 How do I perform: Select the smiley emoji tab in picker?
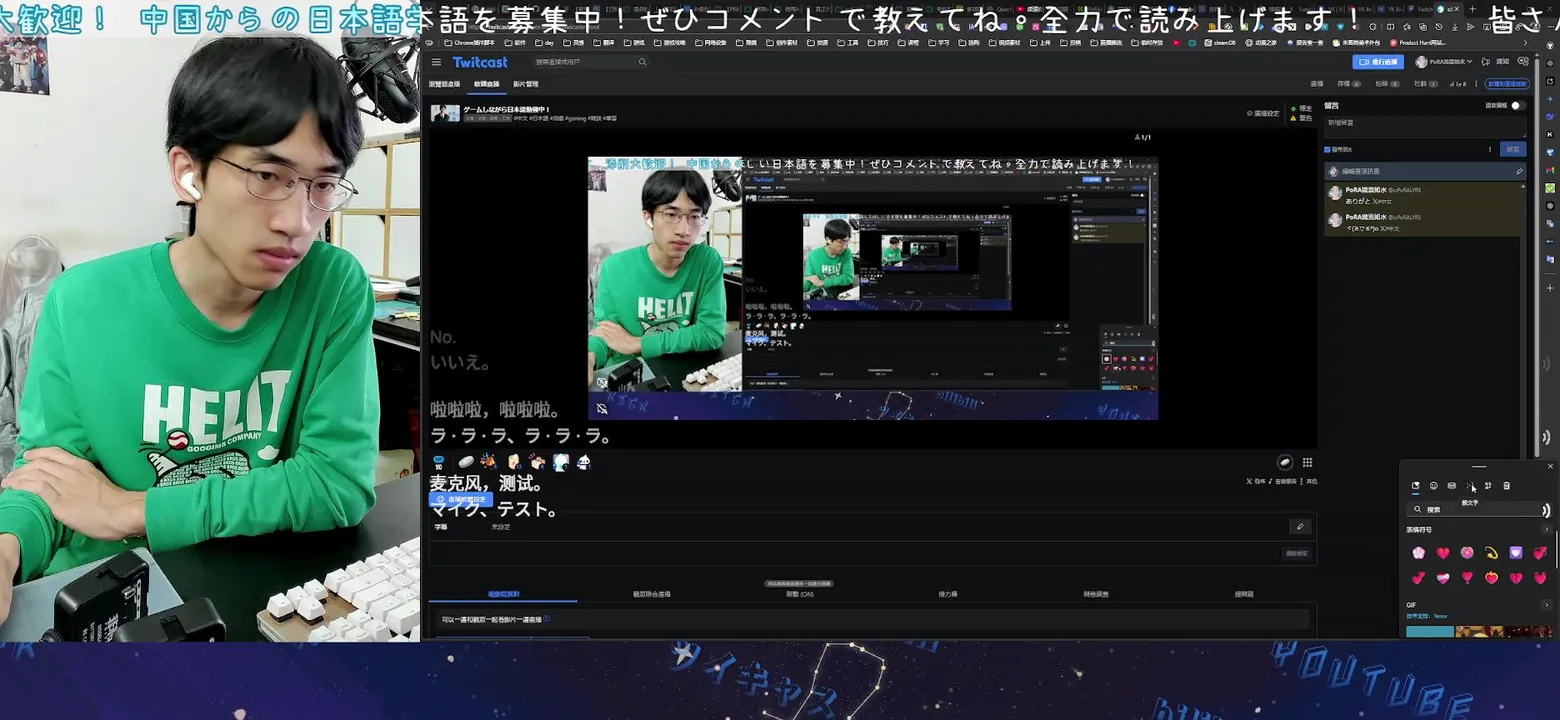coord(1433,486)
